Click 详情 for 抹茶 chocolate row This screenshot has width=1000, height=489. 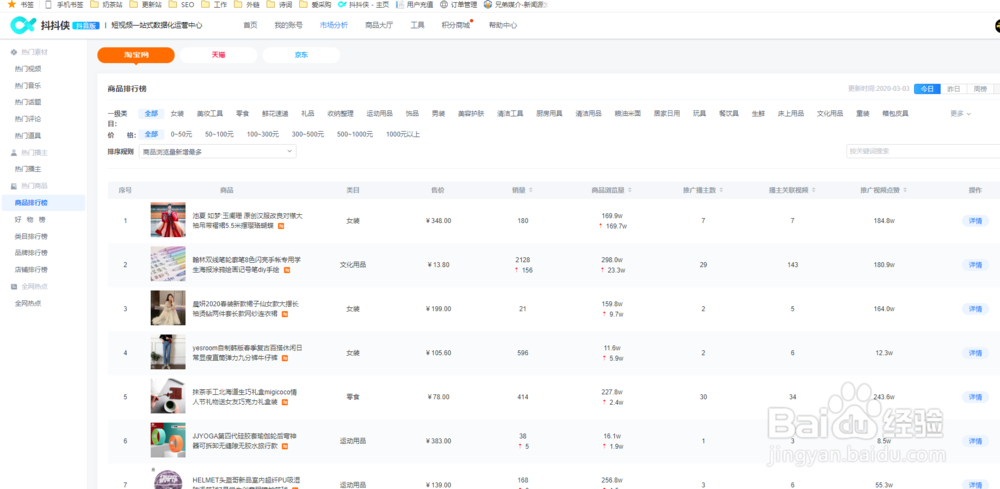[975, 397]
